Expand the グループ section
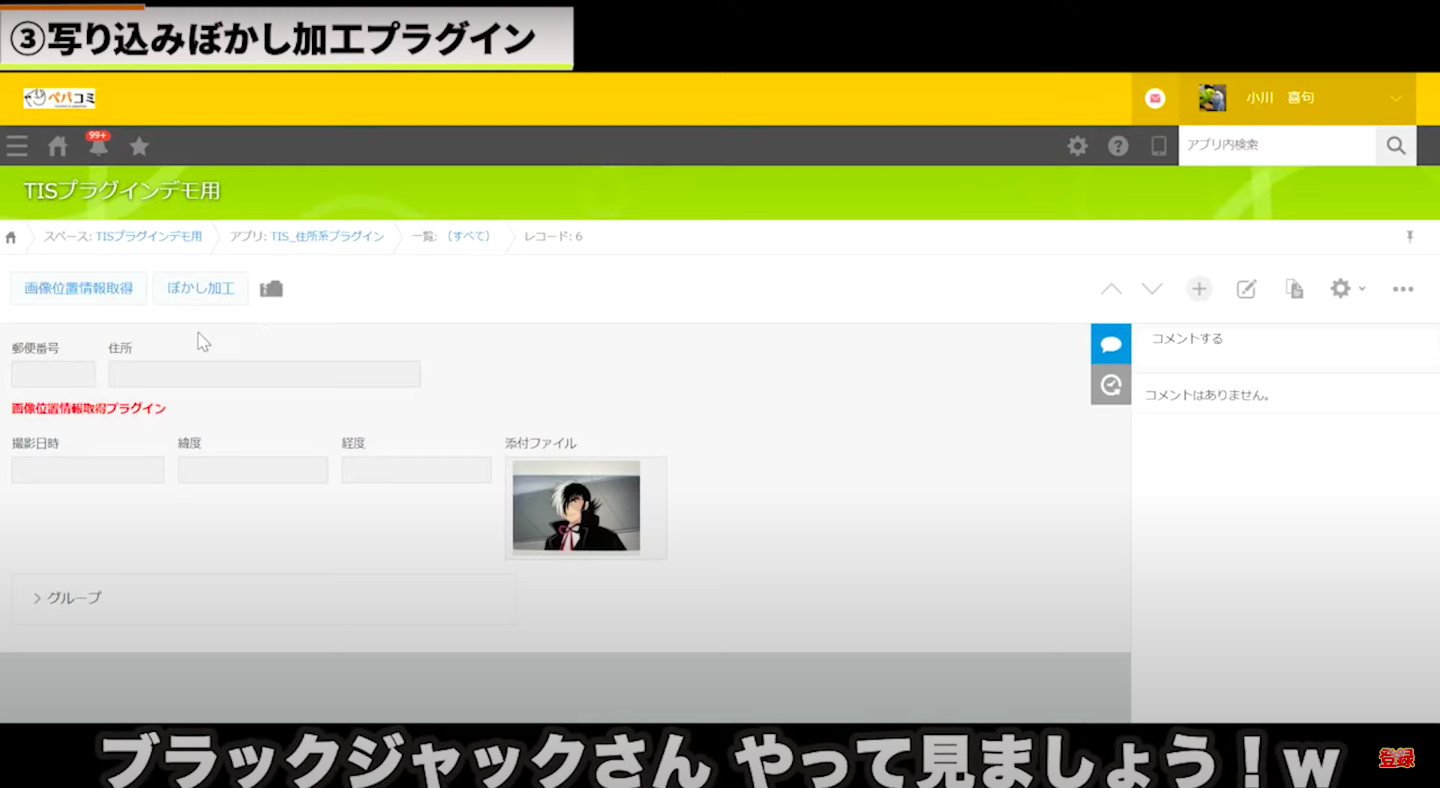Viewport: 1440px width, 788px height. [x=68, y=598]
